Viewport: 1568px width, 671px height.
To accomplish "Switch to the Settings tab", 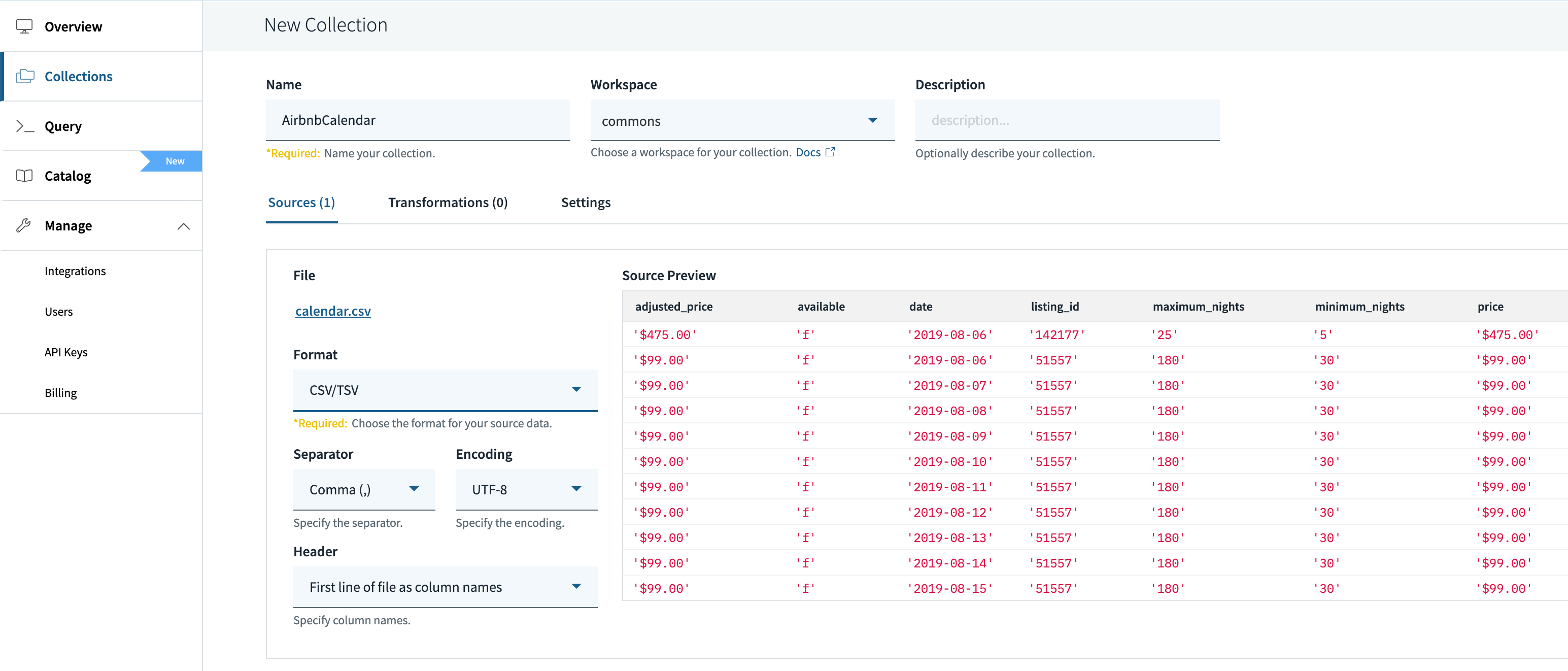I will 585,203.
